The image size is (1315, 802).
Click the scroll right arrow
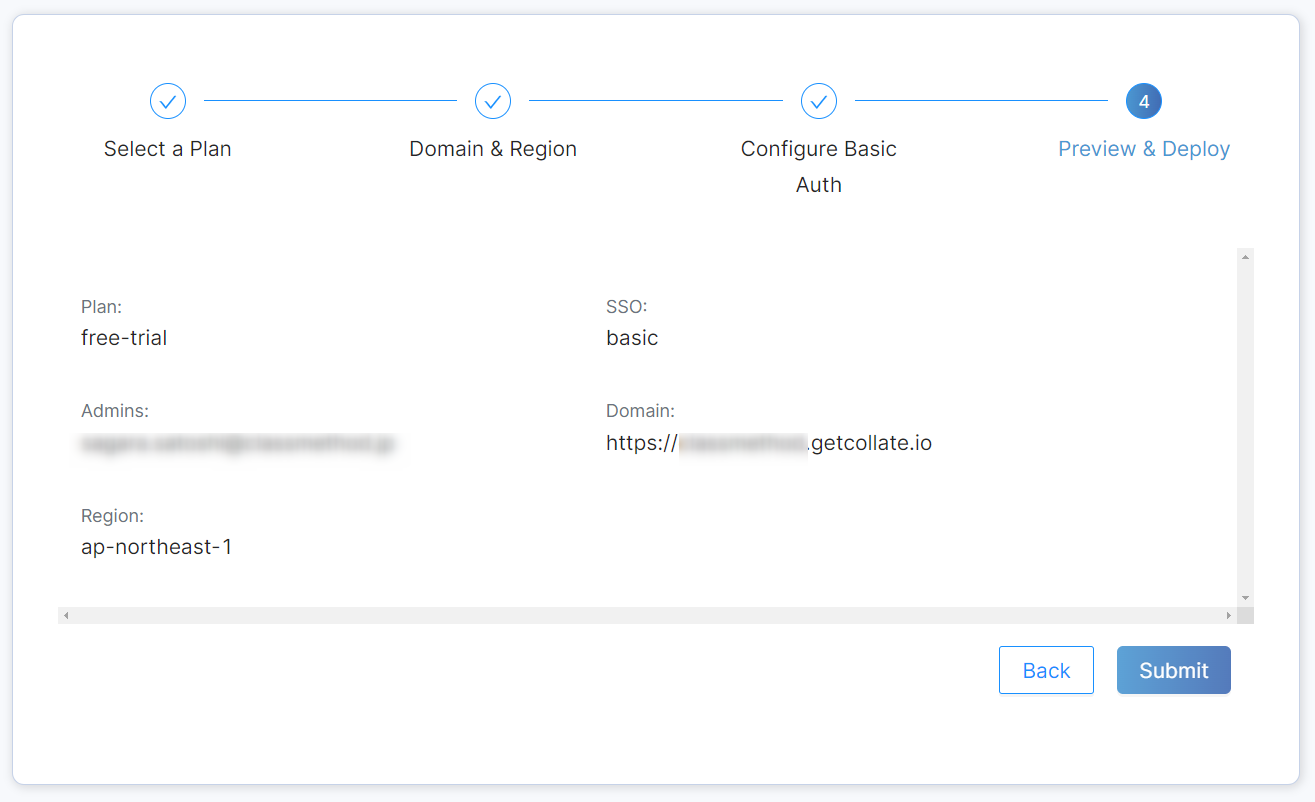point(1229,615)
